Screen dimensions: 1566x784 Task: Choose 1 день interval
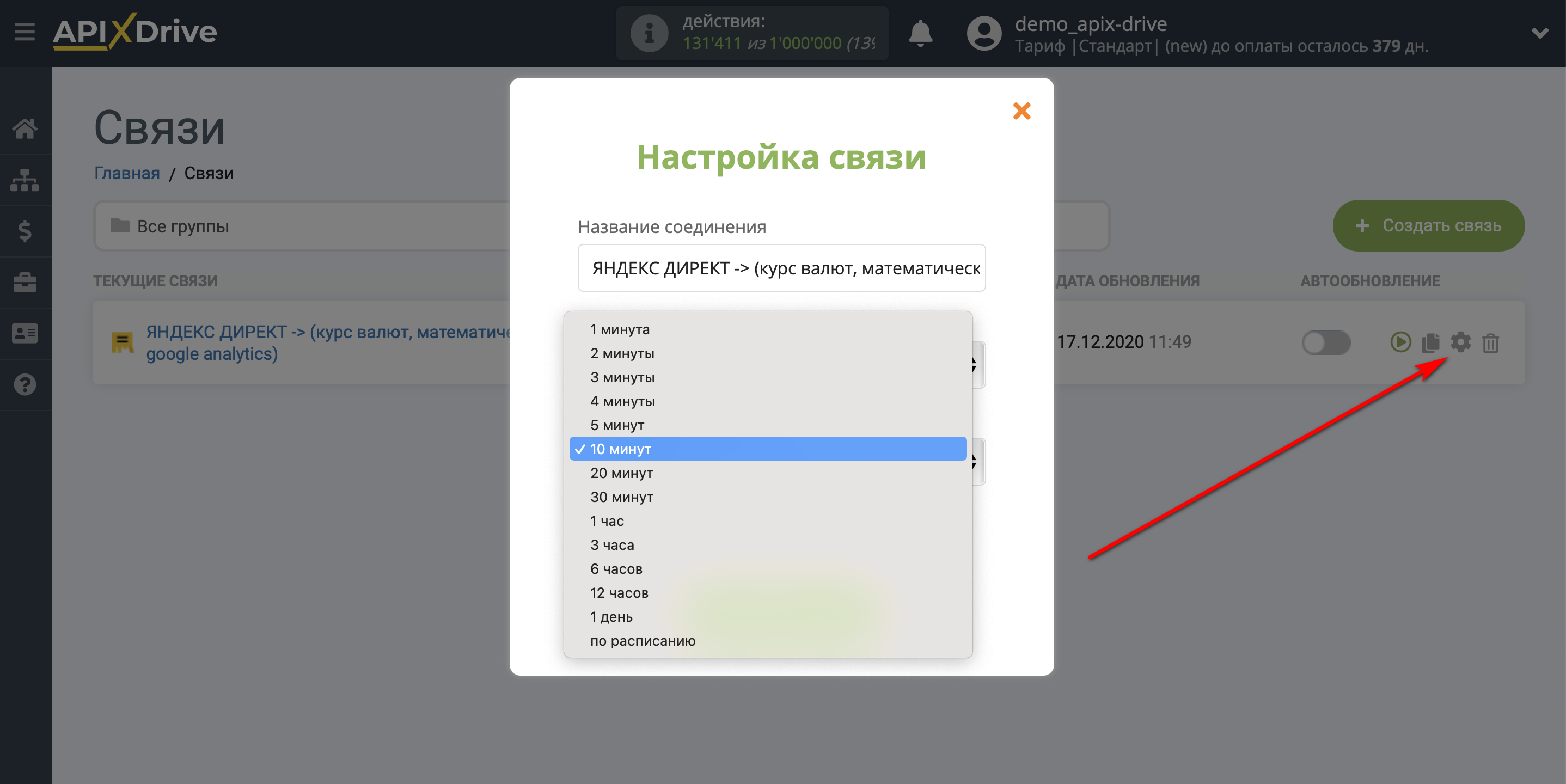click(768, 617)
